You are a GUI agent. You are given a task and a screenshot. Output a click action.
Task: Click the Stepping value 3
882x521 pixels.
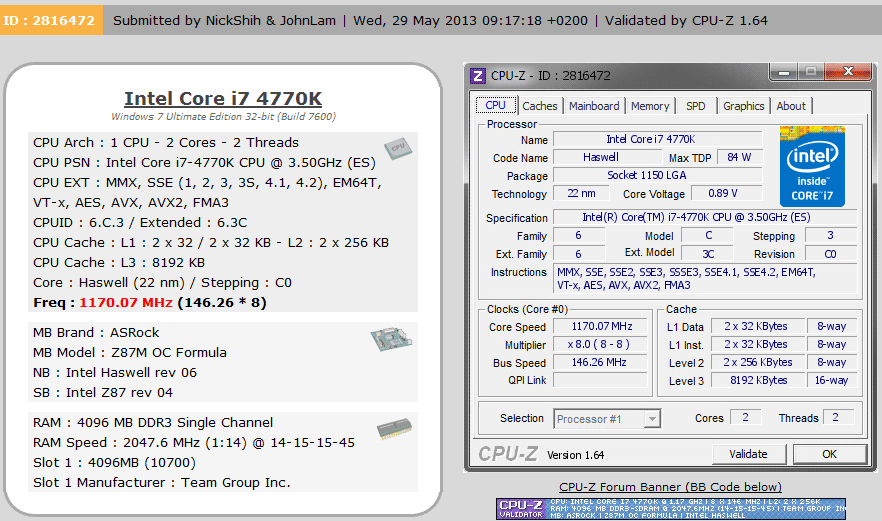[831, 235]
